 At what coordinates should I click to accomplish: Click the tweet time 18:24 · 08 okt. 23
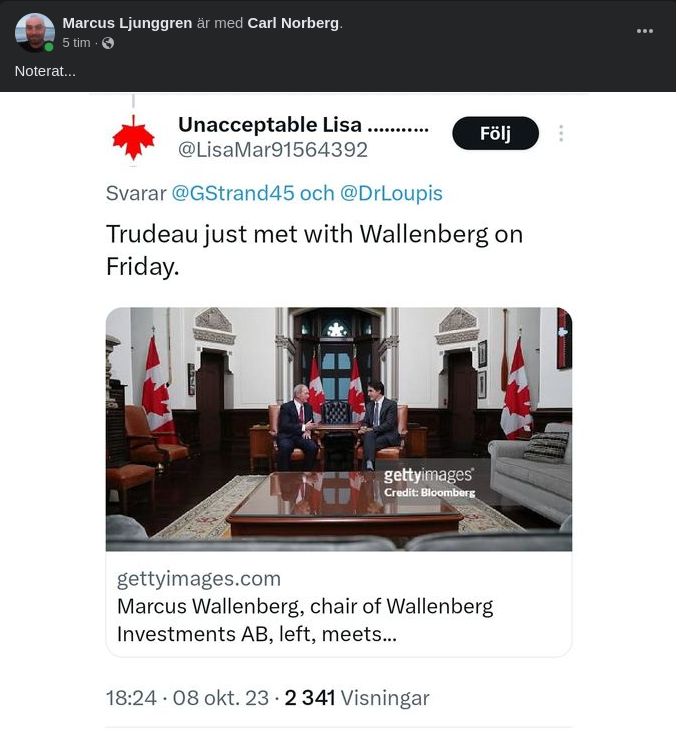tap(189, 698)
